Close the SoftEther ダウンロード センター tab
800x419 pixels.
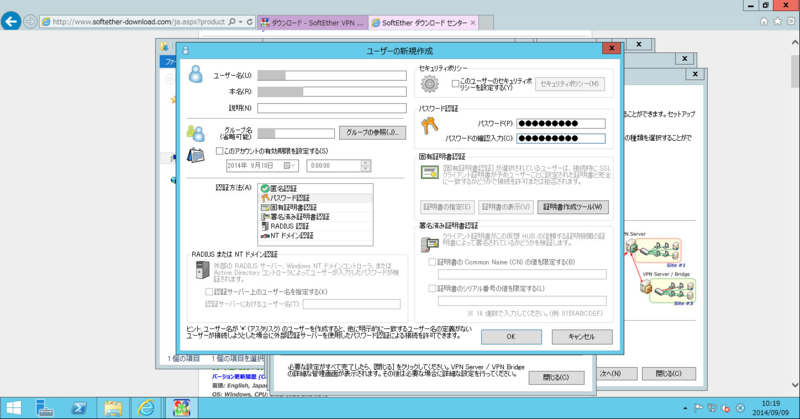473,22
